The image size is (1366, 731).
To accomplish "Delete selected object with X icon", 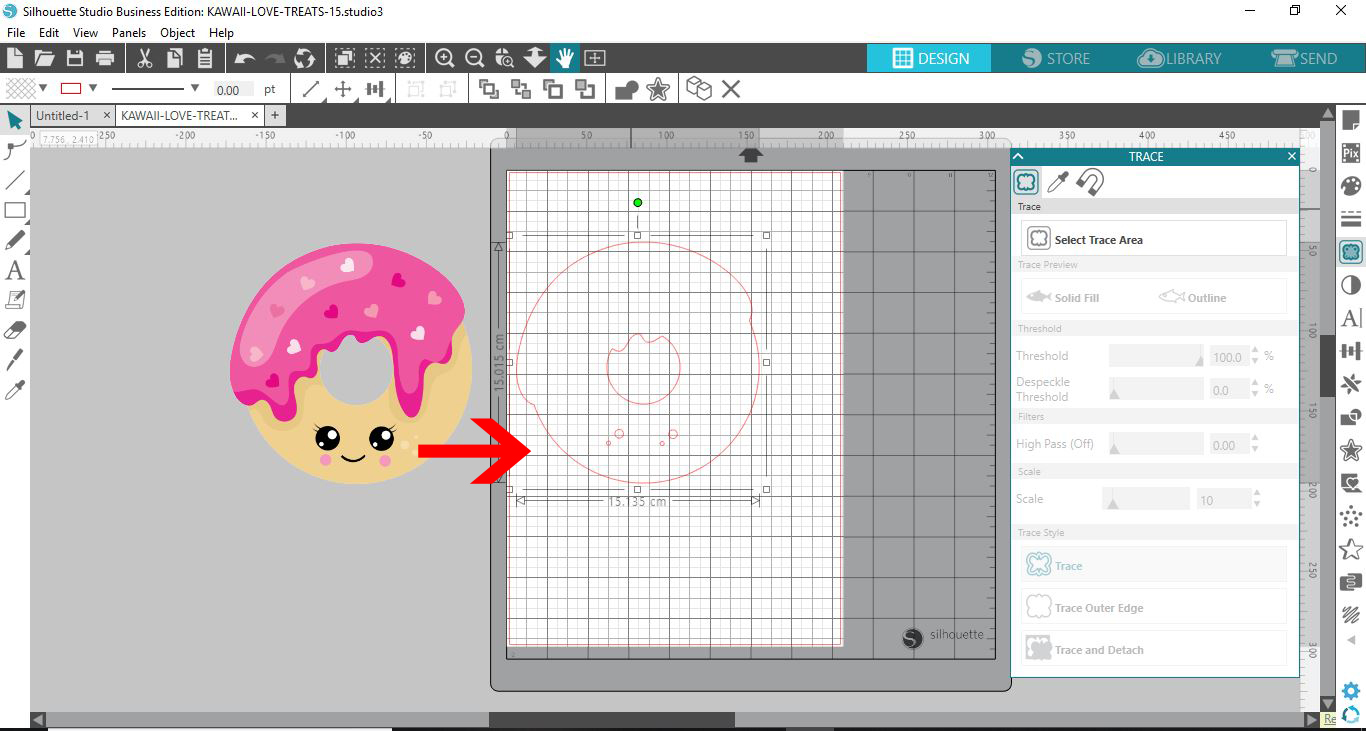I will point(731,89).
